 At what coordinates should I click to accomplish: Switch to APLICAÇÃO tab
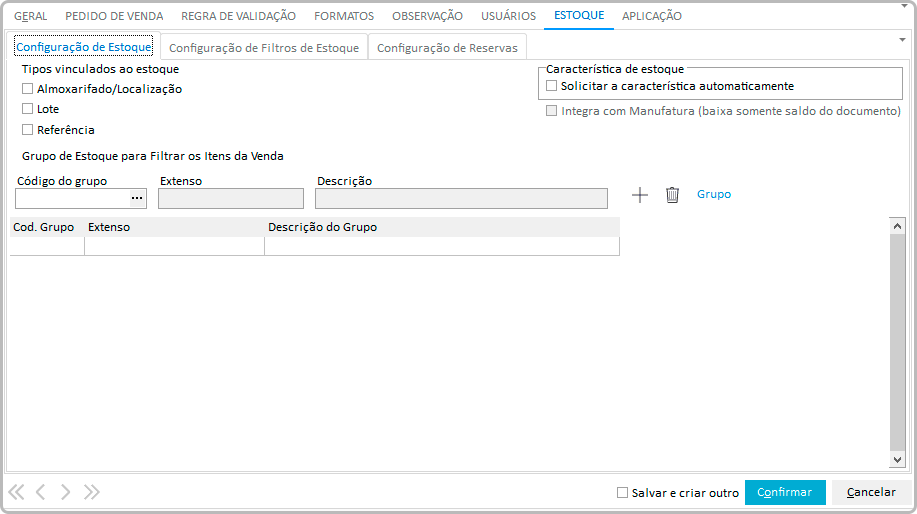point(652,16)
